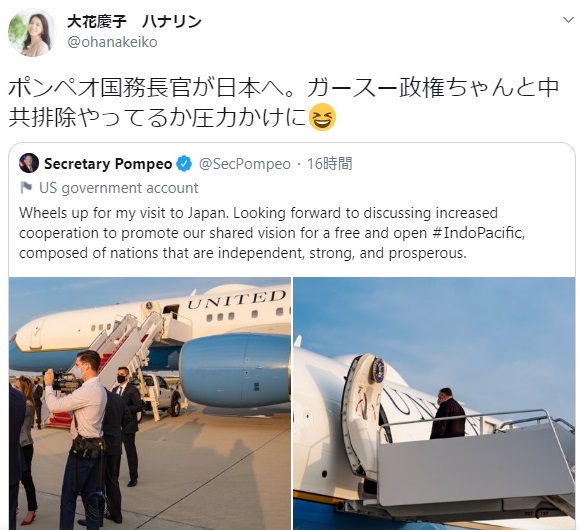579x530 pixels.
Task: Open the right photo of boarding the plane
Action: pyautogui.click(x=434, y=403)
